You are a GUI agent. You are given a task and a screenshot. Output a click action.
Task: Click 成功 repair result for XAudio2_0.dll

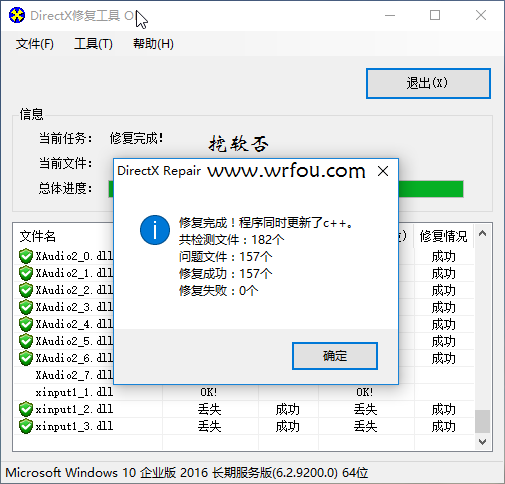click(443, 257)
